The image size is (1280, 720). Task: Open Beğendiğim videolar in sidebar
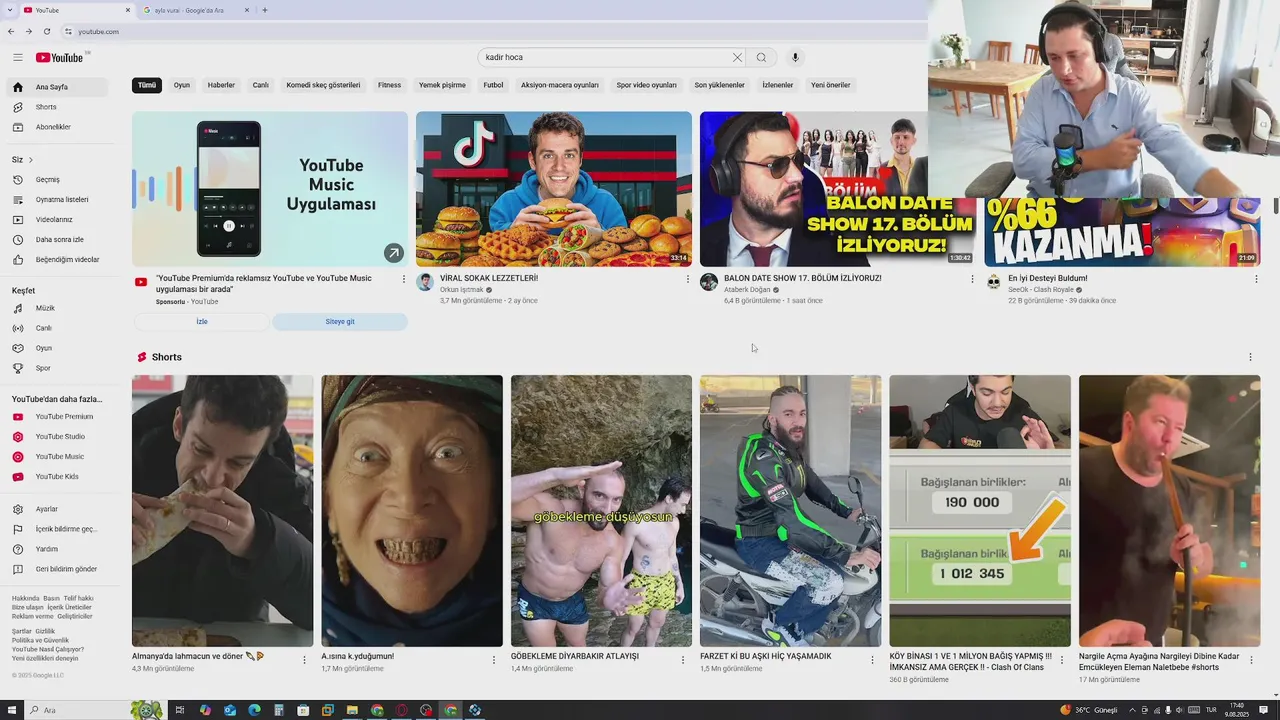(56, 260)
